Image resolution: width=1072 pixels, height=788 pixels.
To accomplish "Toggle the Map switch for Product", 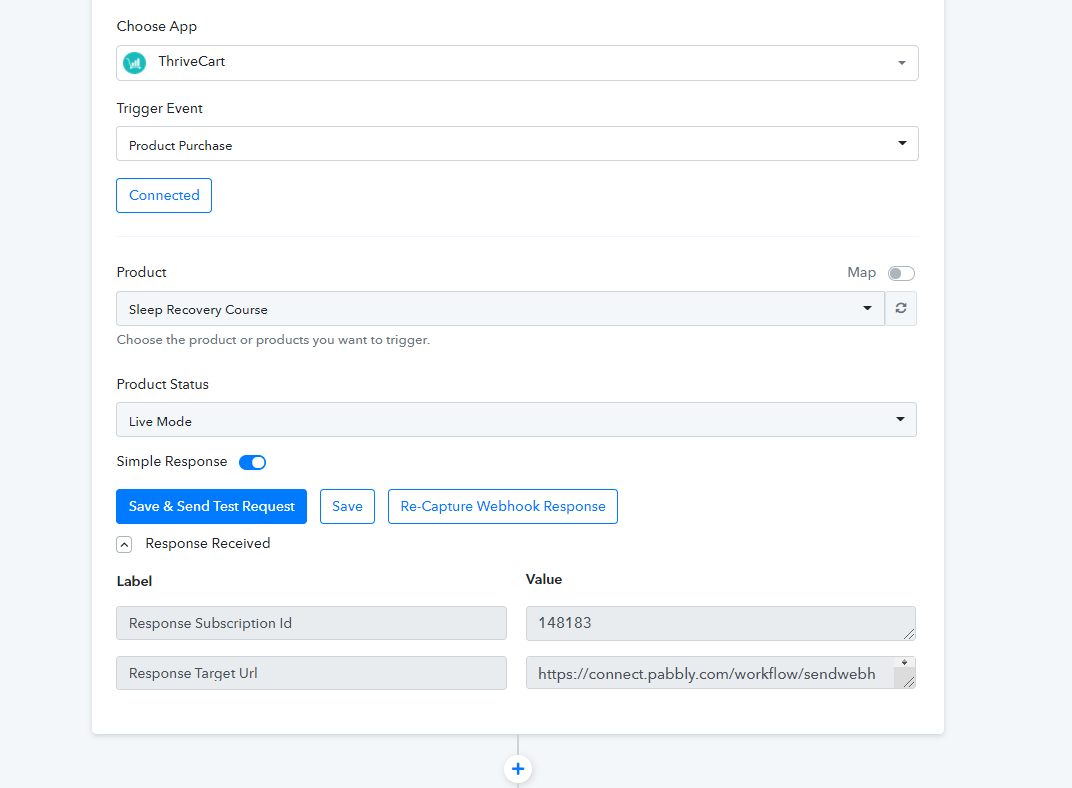I will point(901,273).
